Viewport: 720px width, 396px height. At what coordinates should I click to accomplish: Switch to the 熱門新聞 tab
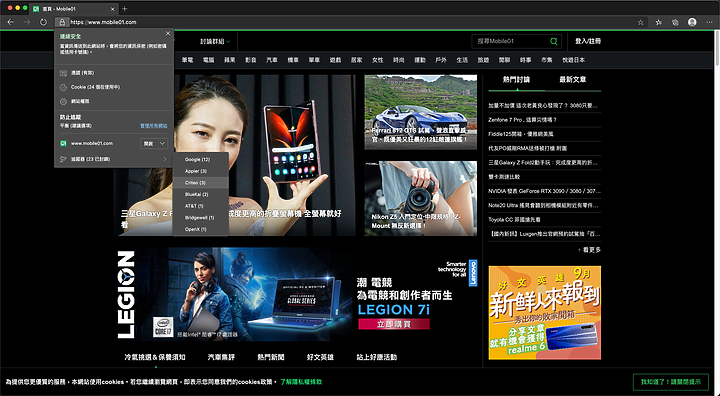click(x=270, y=357)
